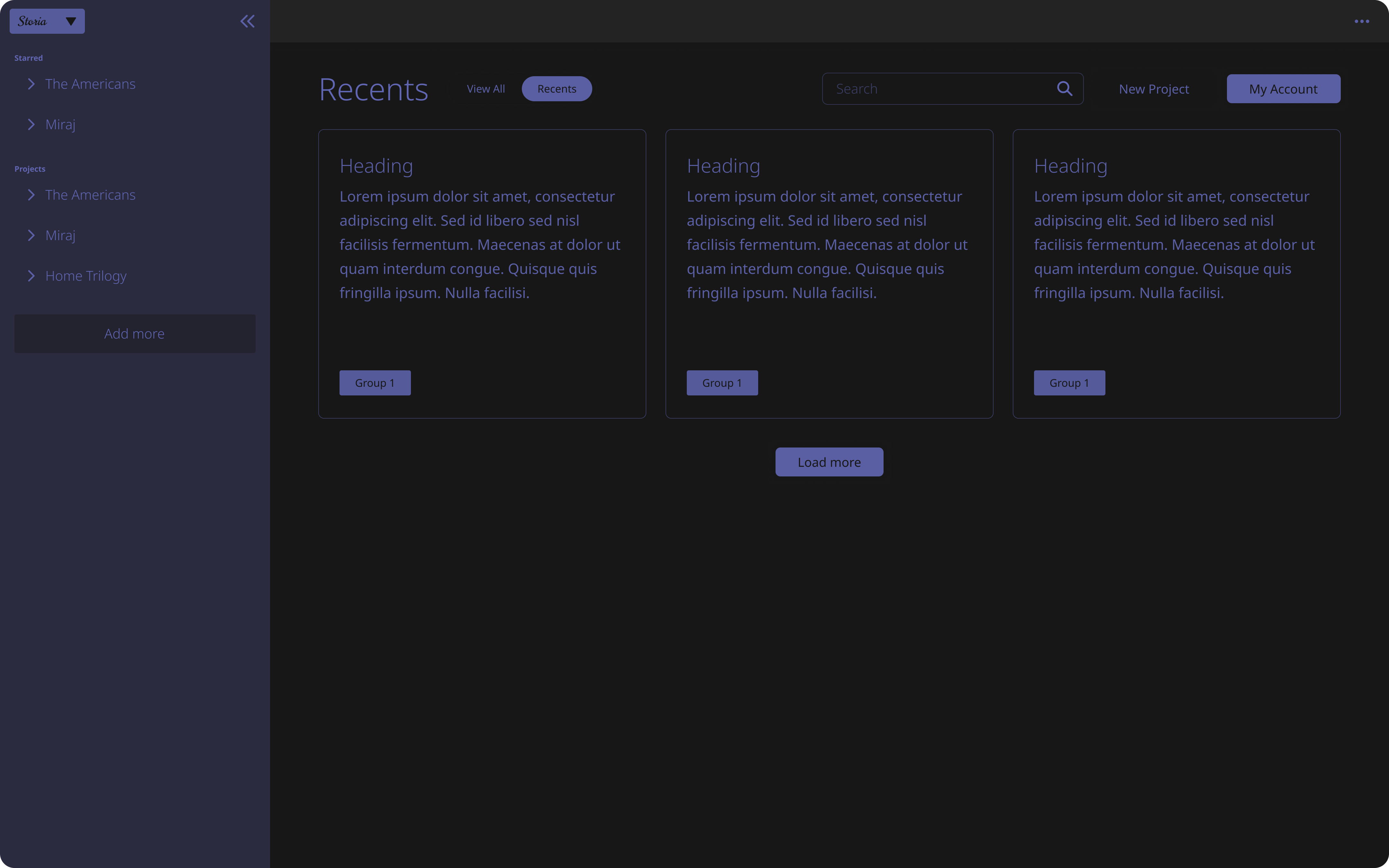Open the Home Trilogy project

(86, 276)
